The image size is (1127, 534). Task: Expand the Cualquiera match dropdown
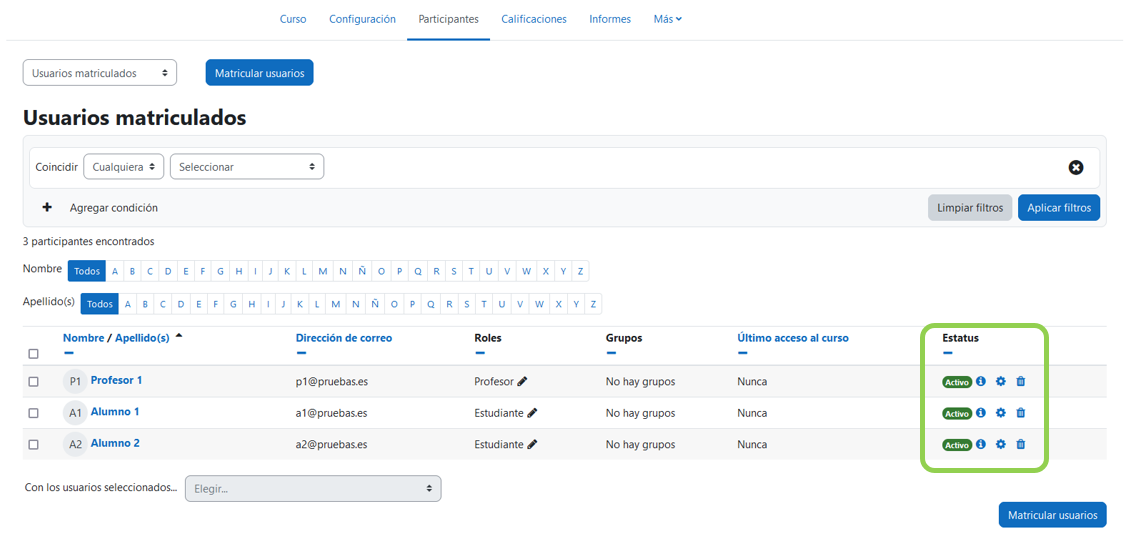point(124,167)
